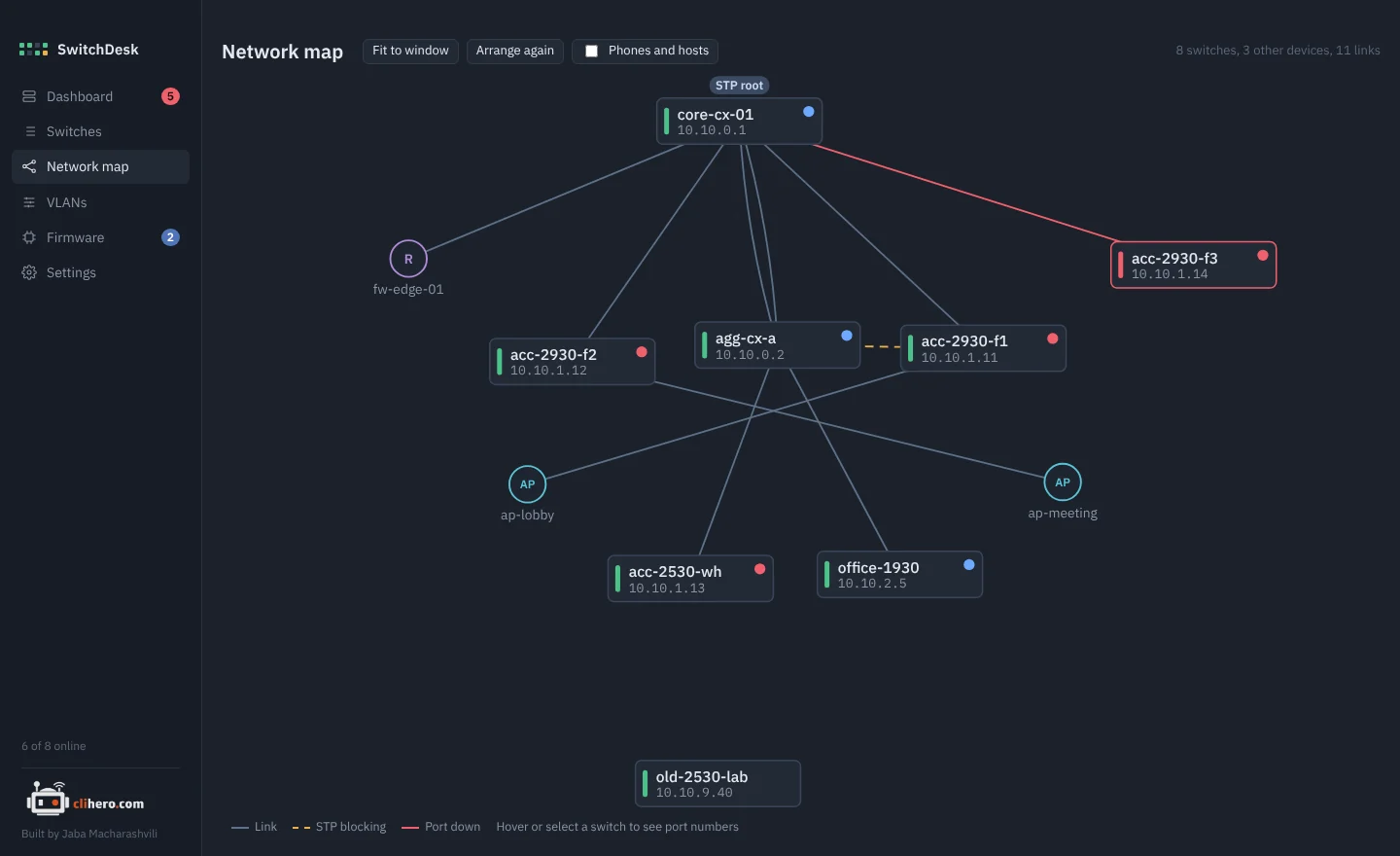Click the Firmware badge showing 2
Screen dimensions: 1400x856
tap(170, 237)
